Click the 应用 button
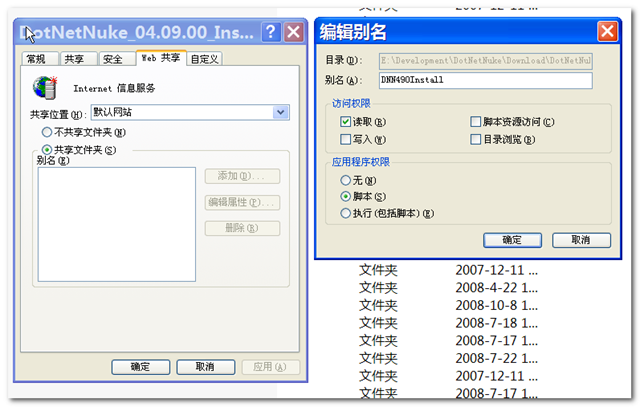The height and width of the screenshot is (407, 640). click(270, 367)
